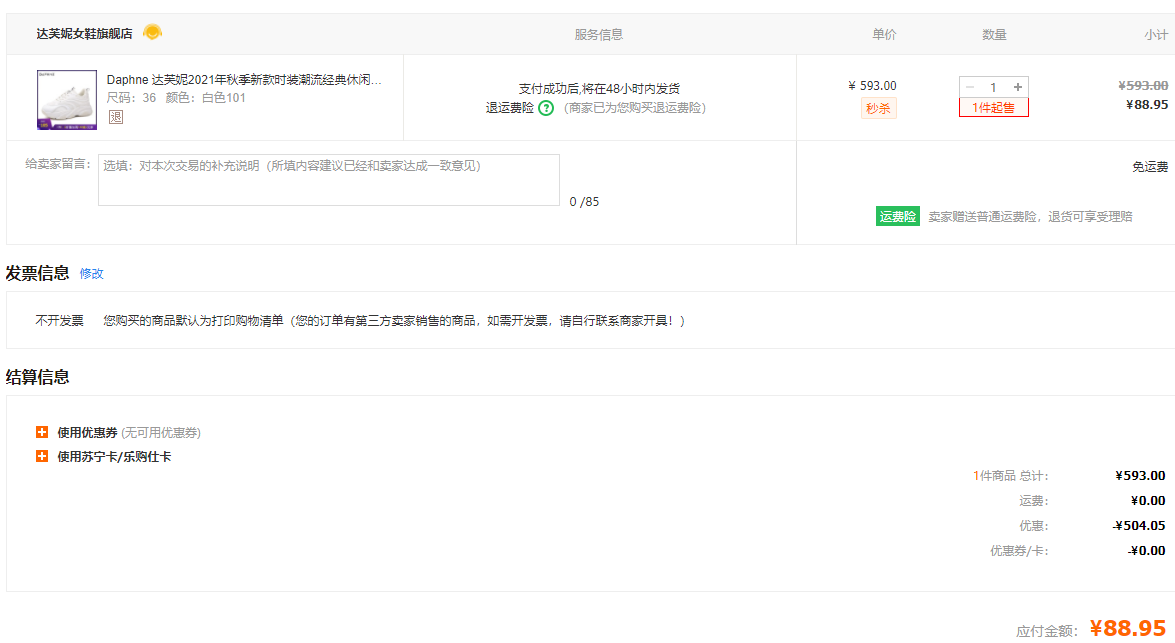Click the green 运费险 badge
Image resolution: width=1175 pixels, height=643 pixels.
897,216
